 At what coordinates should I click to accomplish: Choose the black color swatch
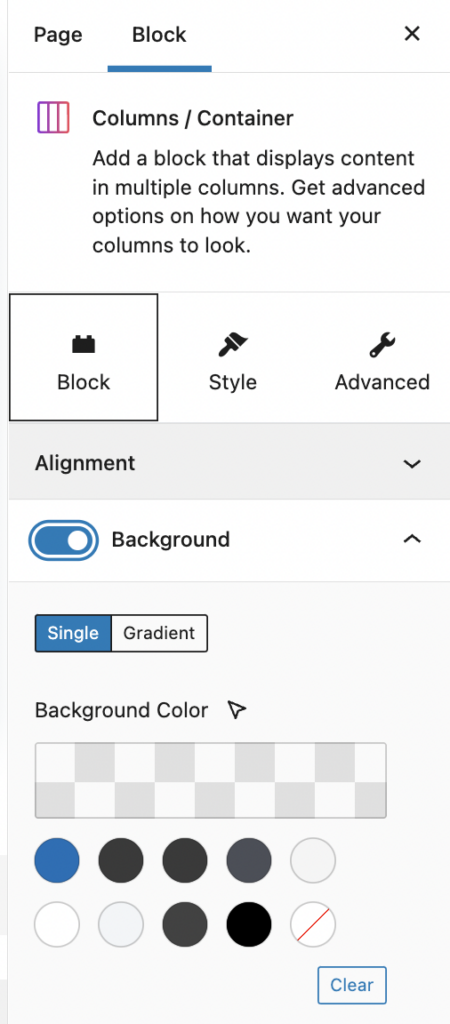pyautogui.click(x=249, y=925)
